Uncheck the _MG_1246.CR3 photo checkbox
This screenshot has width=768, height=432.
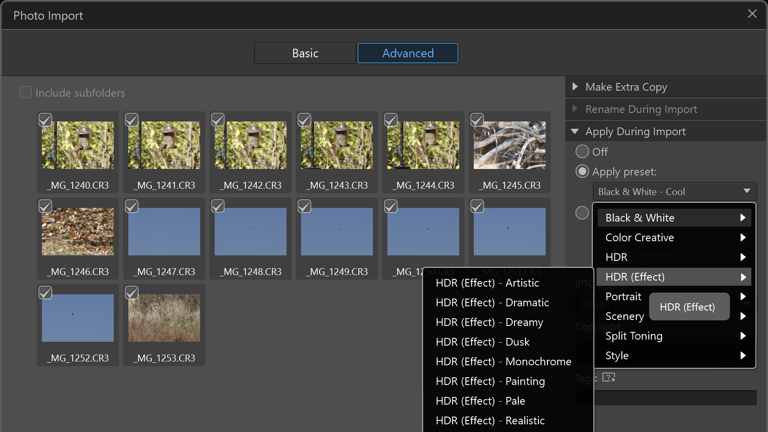pos(45,206)
